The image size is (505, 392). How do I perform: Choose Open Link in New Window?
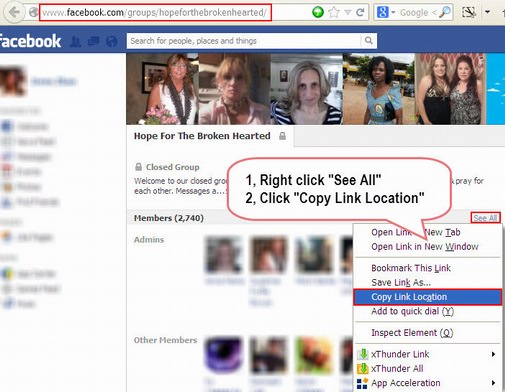pyautogui.click(x=425, y=247)
